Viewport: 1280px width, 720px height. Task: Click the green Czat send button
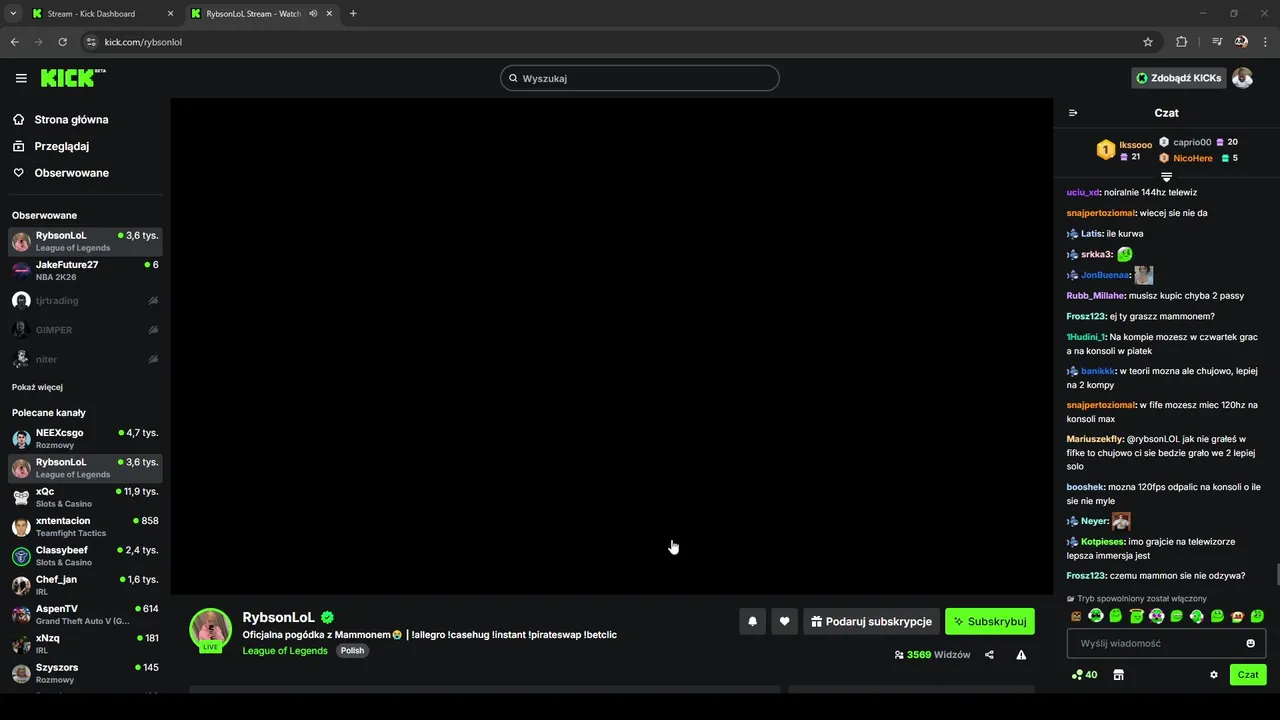click(1248, 675)
